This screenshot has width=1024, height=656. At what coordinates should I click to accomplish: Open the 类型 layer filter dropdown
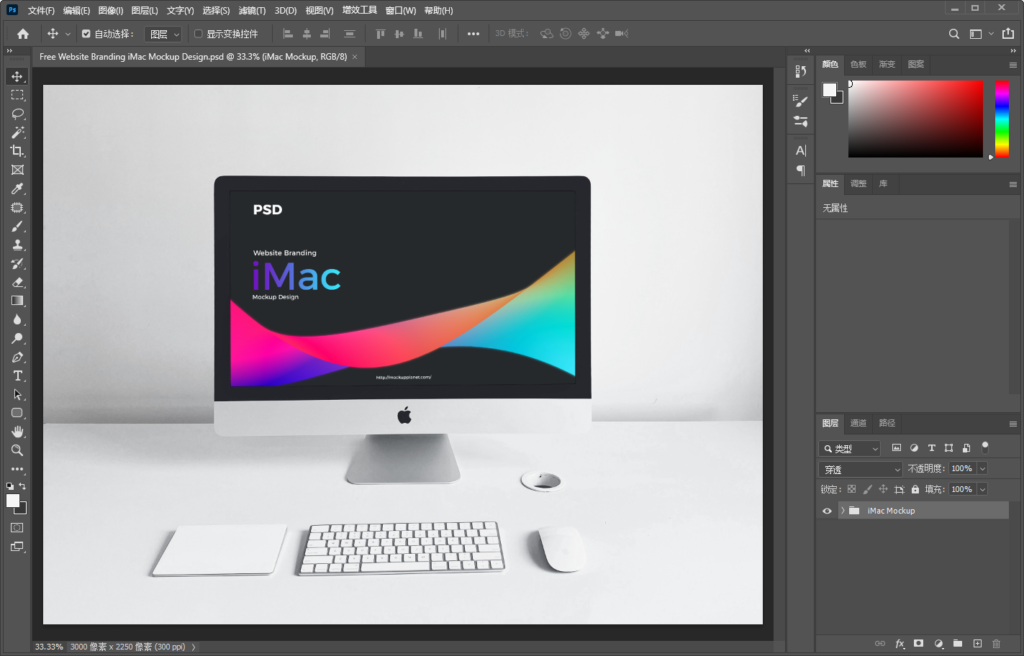click(x=850, y=449)
